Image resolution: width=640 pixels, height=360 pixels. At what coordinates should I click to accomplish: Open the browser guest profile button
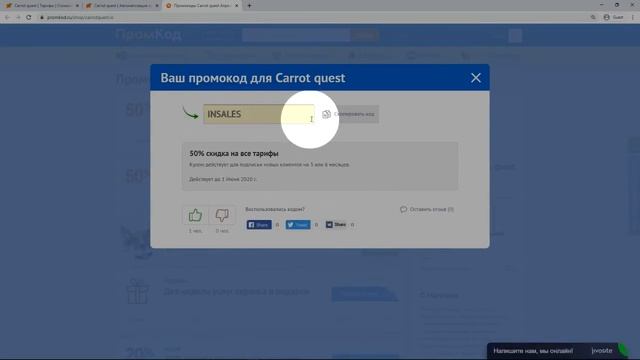click(x=613, y=17)
